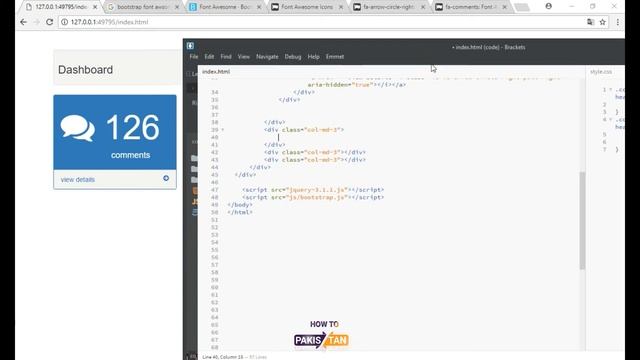Switch to the Font Awesome - Bootstrap tab

[224, 7]
